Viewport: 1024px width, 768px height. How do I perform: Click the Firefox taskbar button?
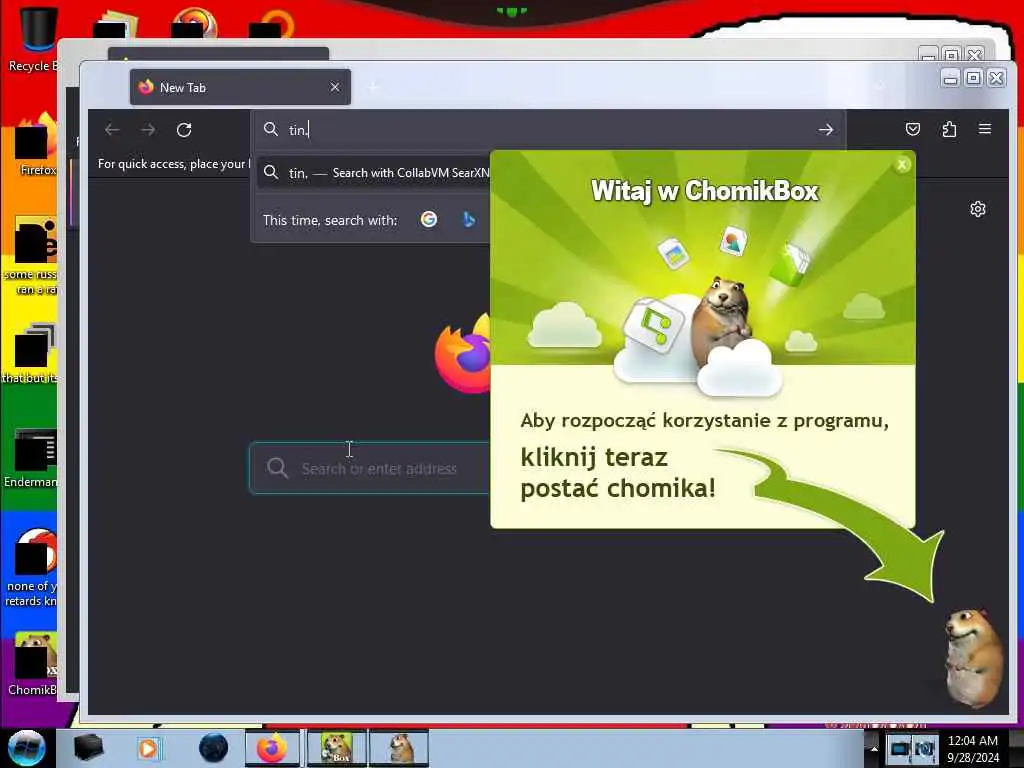pos(272,748)
